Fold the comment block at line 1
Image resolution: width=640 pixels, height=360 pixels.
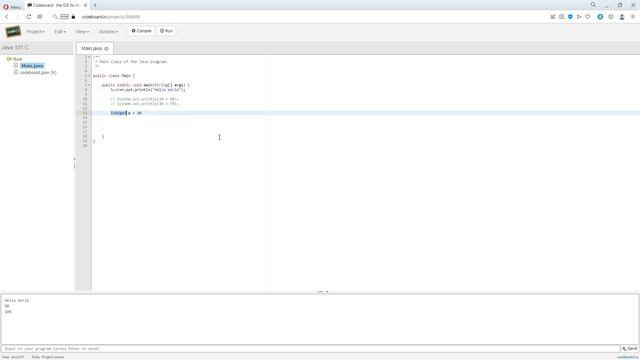point(89,57)
